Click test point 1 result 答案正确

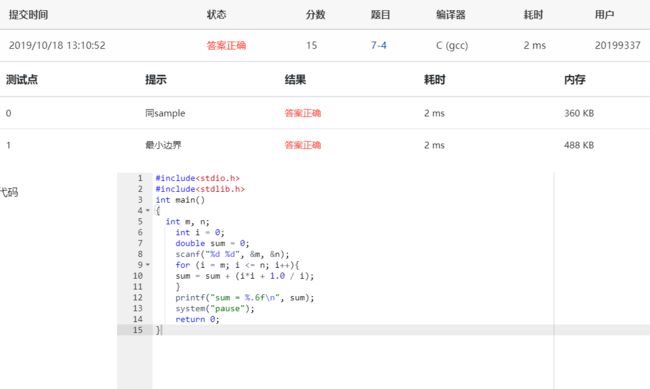(x=303, y=145)
